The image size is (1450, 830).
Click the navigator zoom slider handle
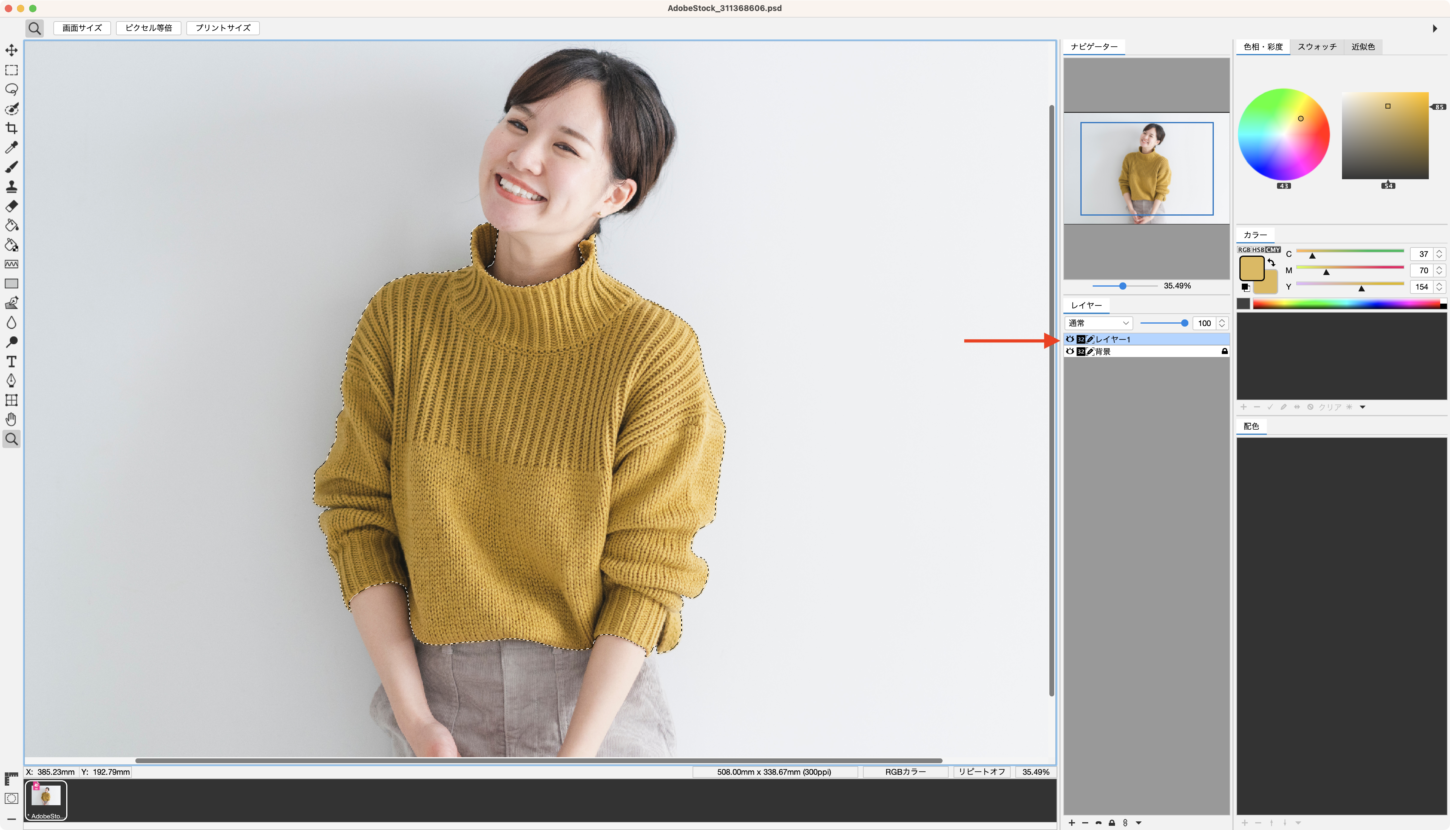pos(1123,286)
